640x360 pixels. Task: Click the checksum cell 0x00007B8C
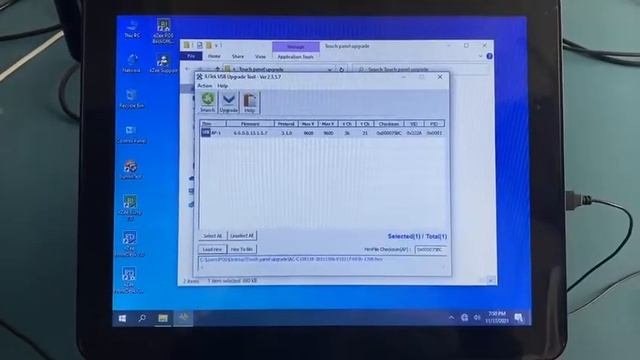click(389, 133)
